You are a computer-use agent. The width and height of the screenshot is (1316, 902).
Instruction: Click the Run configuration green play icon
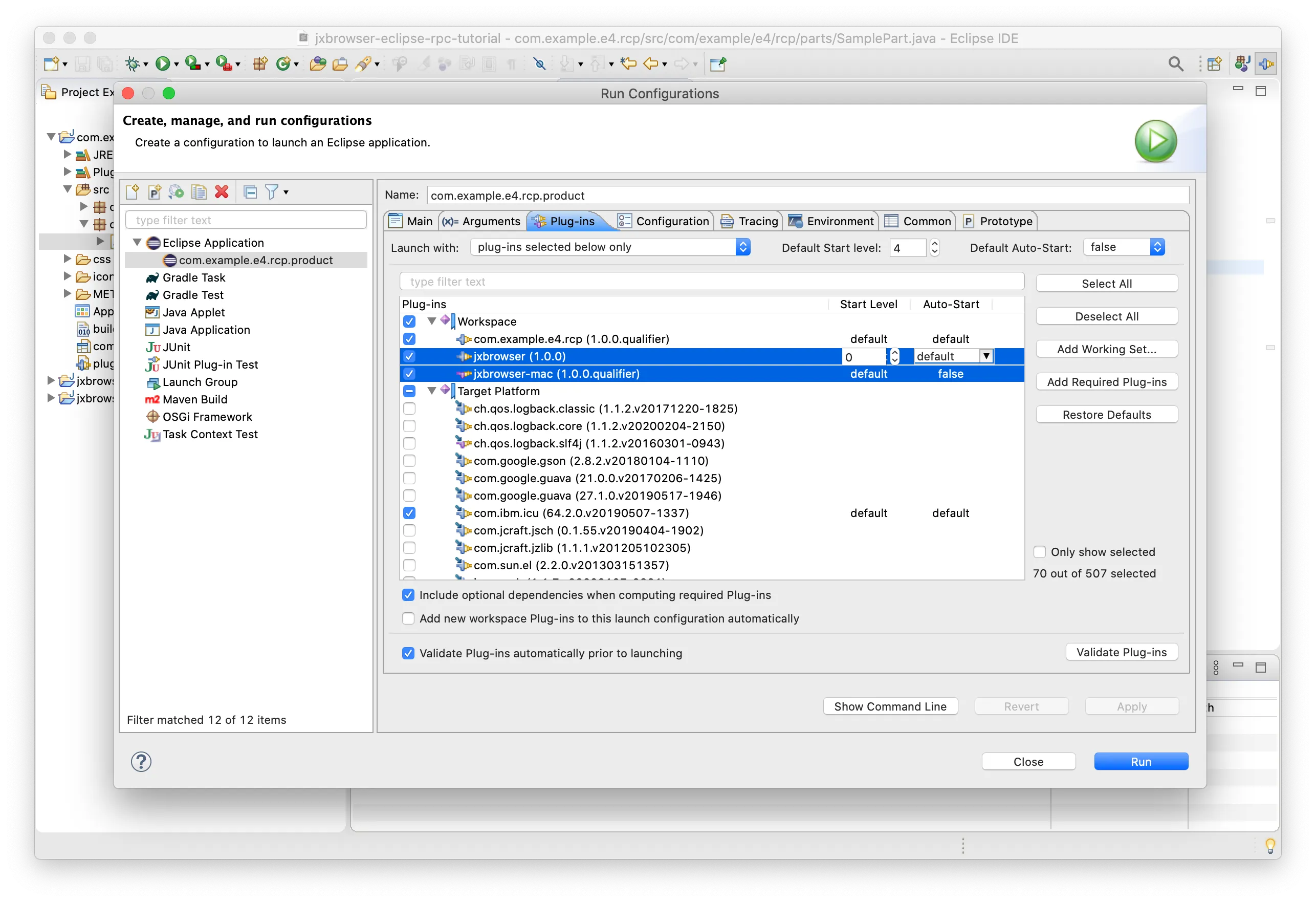(1155, 140)
